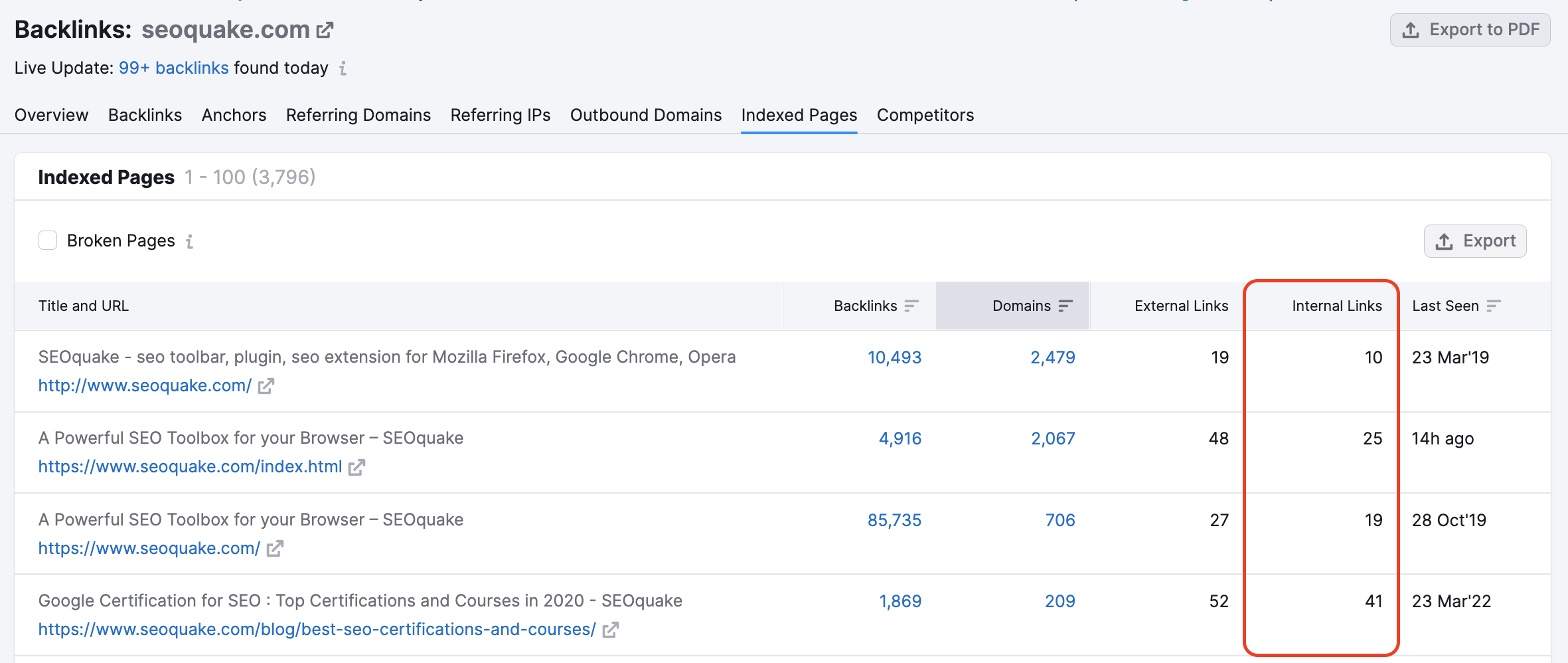Switch to the Anchors tab
The height and width of the screenshot is (663, 1568).
[x=234, y=115]
